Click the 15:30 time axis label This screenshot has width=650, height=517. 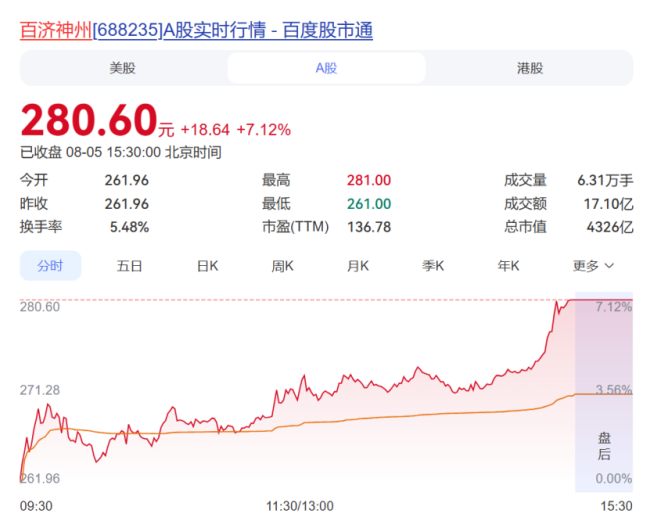tap(616, 506)
